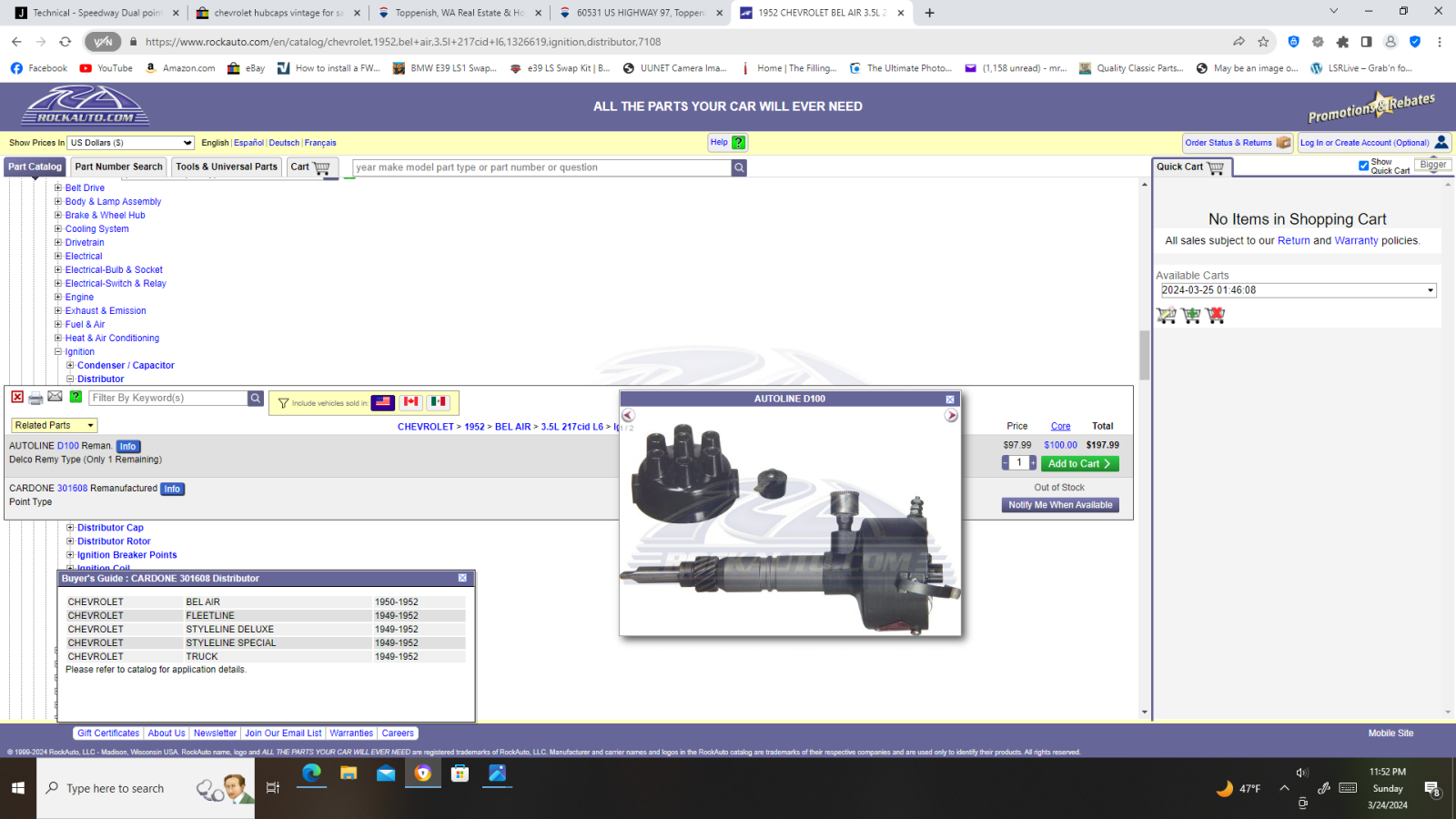Image resolution: width=1456 pixels, height=819 pixels.
Task: Click the rename cart icon under Available Carts
Action: (1167, 316)
